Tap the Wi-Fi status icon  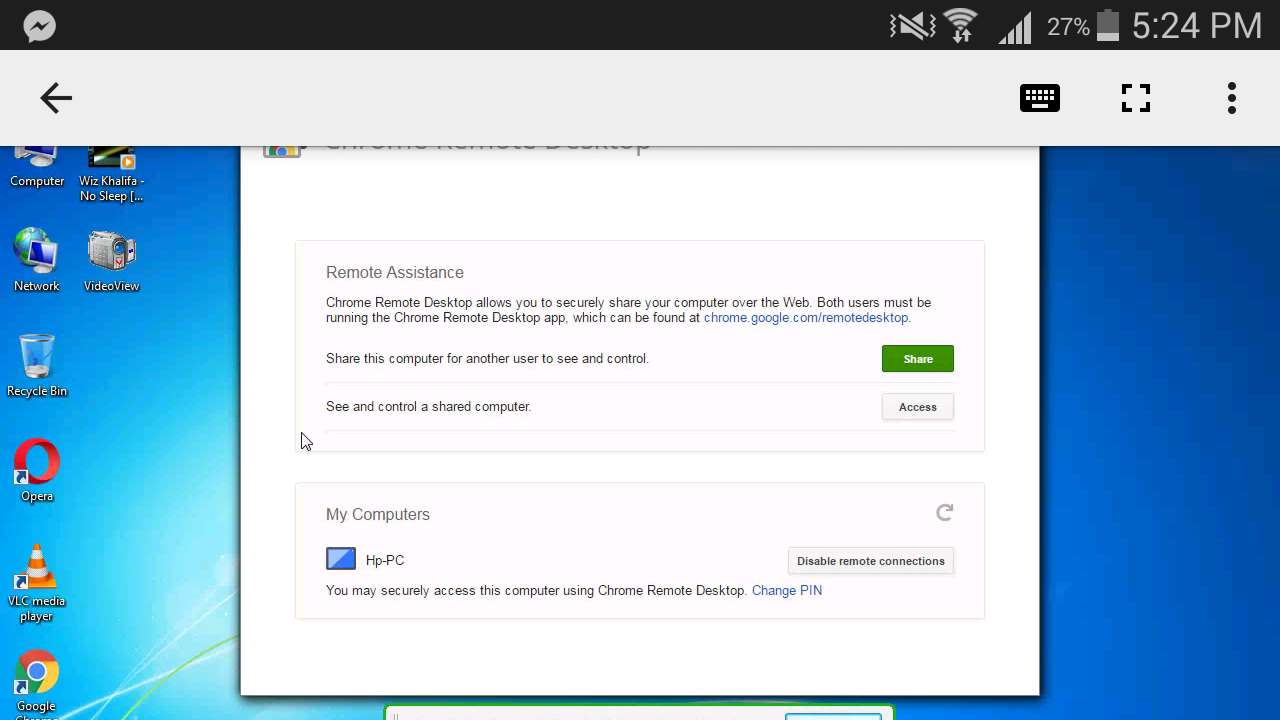(x=961, y=25)
